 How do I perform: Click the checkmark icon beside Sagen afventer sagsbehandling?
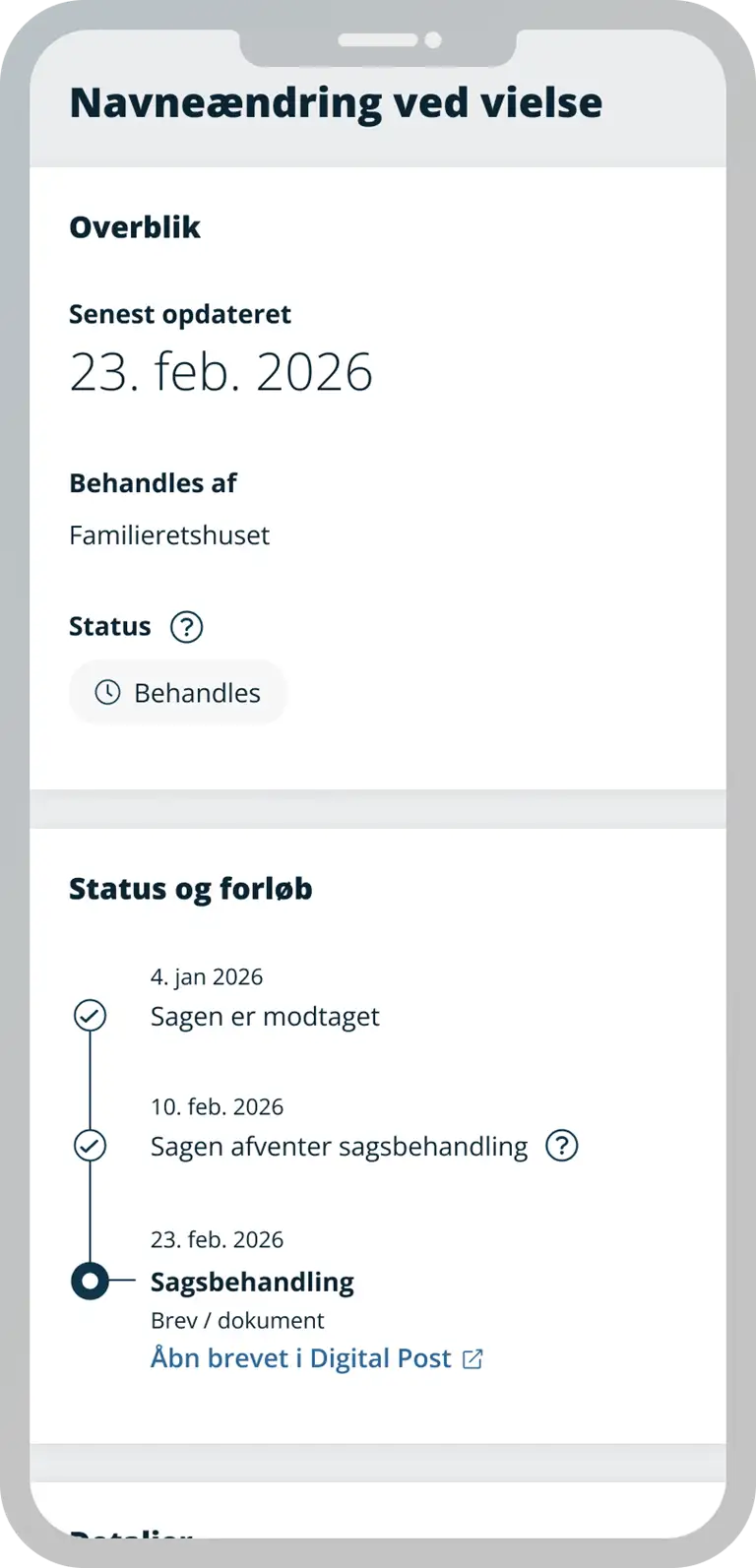coord(91,1146)
